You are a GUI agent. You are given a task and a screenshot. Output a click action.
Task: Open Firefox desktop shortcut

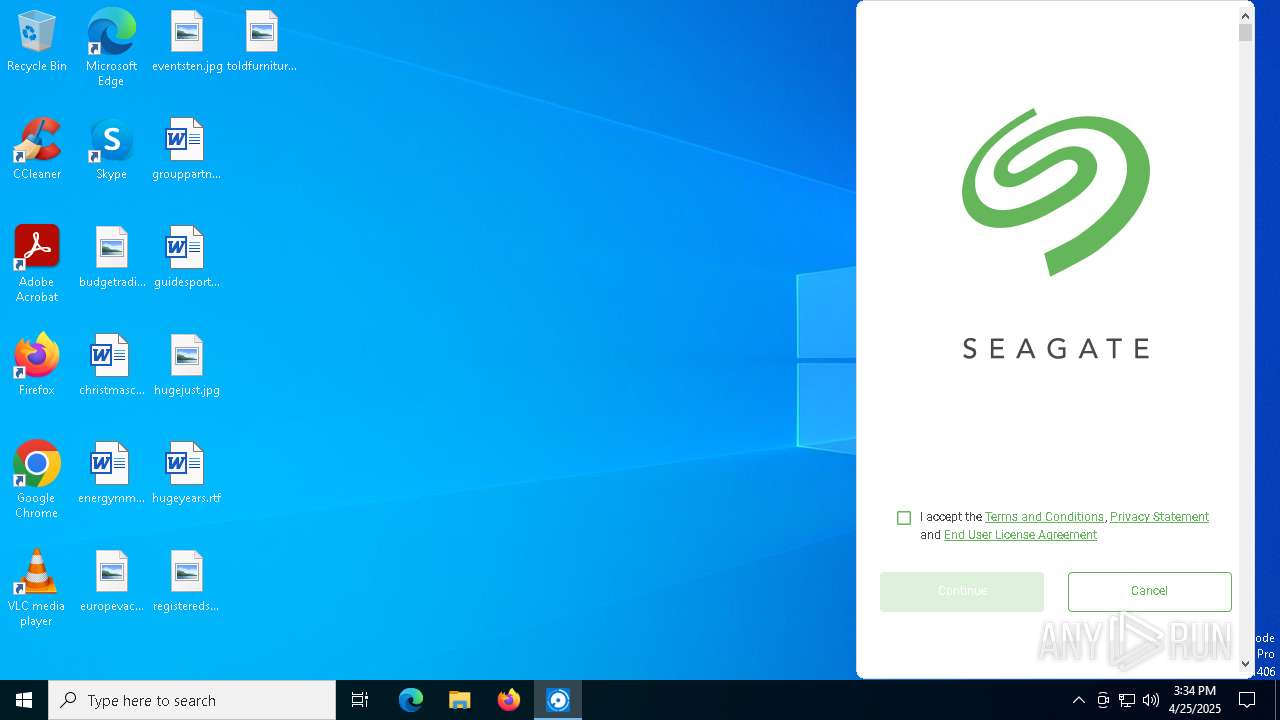click(x=37, y=366)
